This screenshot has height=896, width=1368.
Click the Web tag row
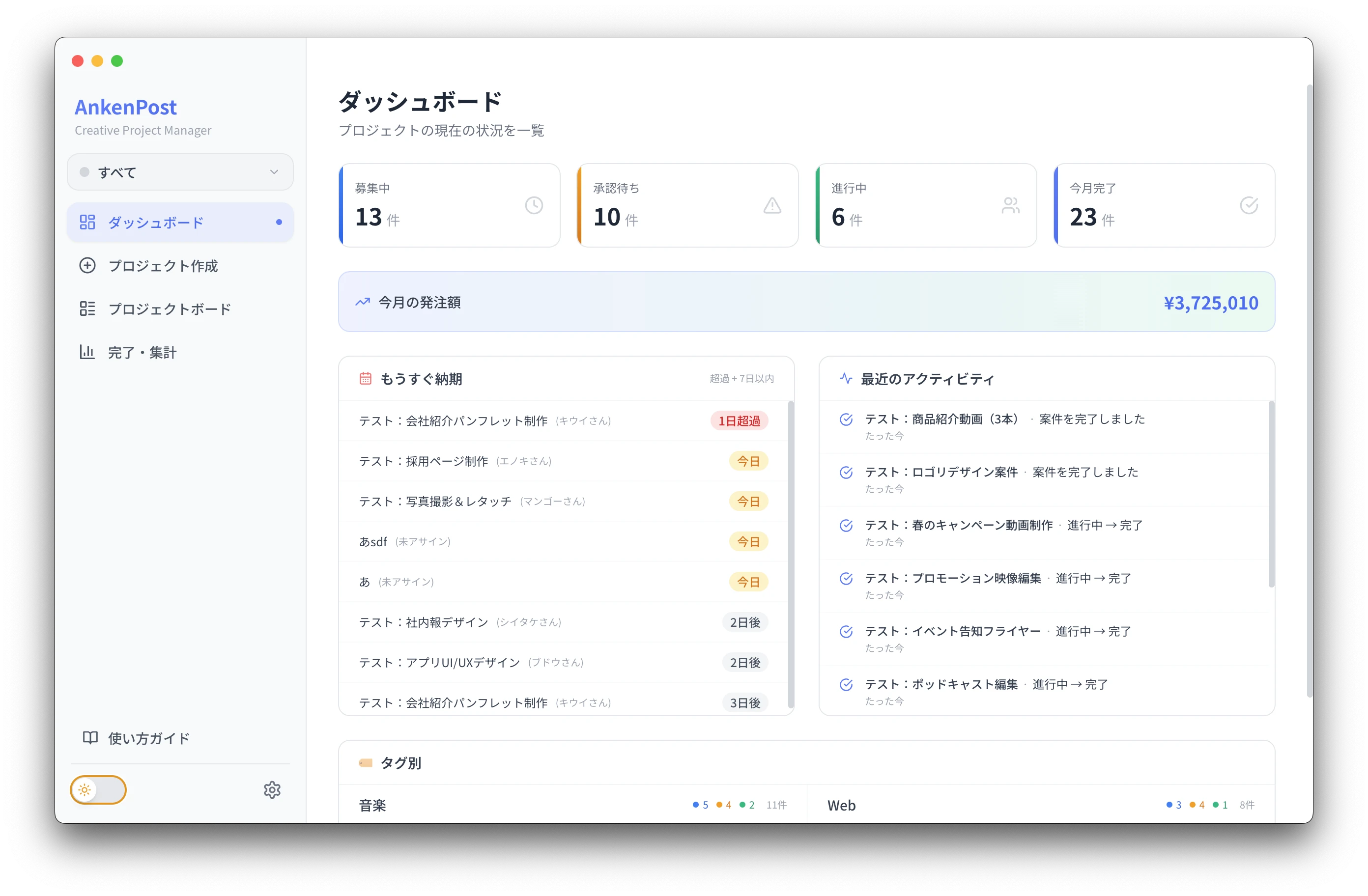click(1041, 805)
